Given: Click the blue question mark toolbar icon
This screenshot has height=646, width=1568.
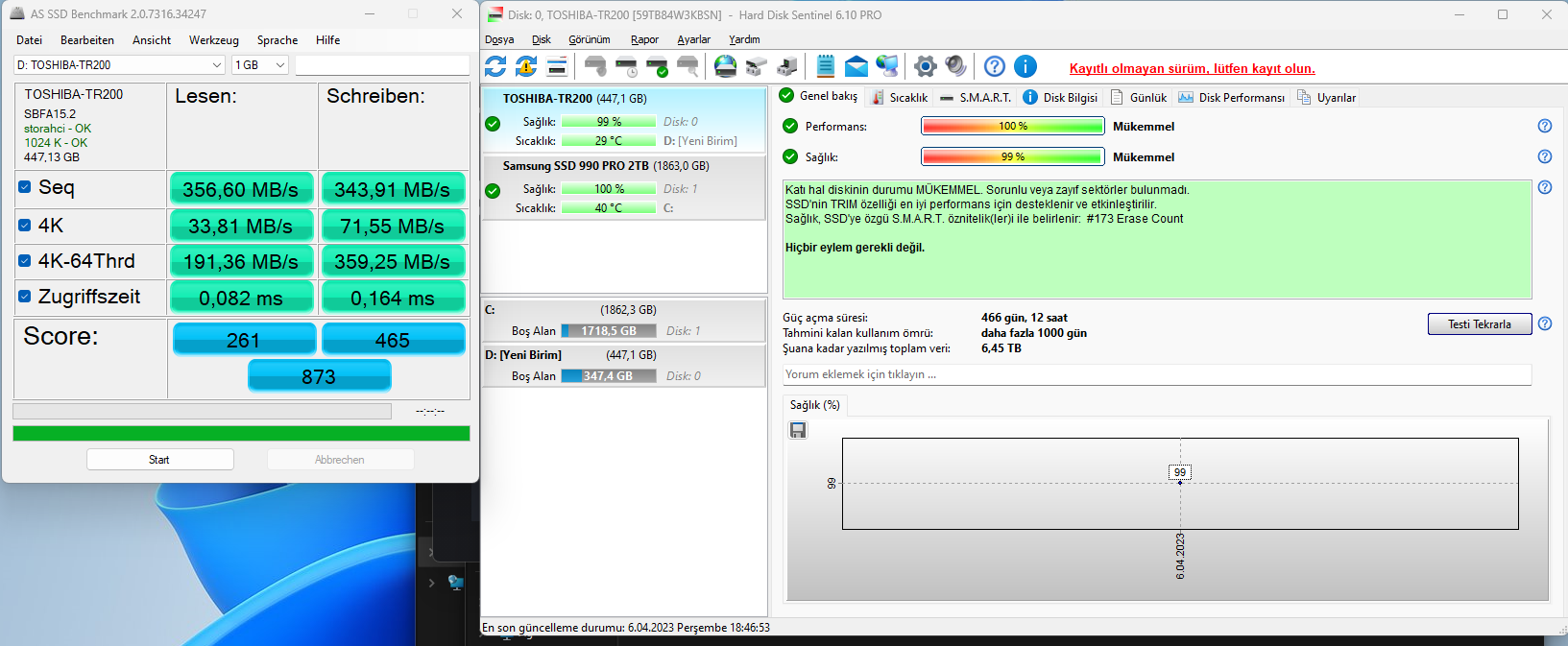Looking at the screenshot, I should coord(995,66).
